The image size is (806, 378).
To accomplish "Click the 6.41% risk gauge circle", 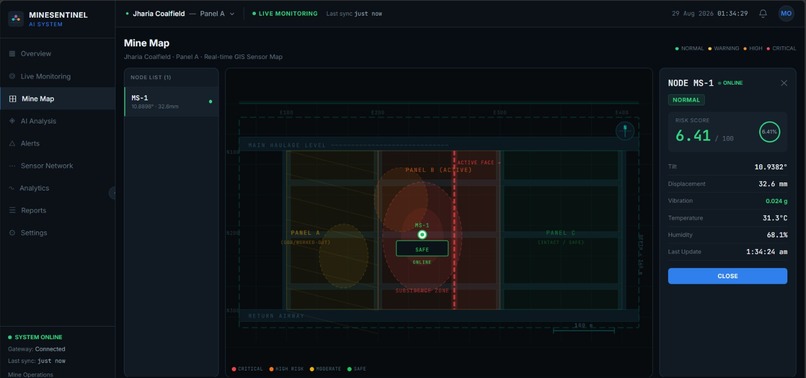I will (x=770, y=132).
